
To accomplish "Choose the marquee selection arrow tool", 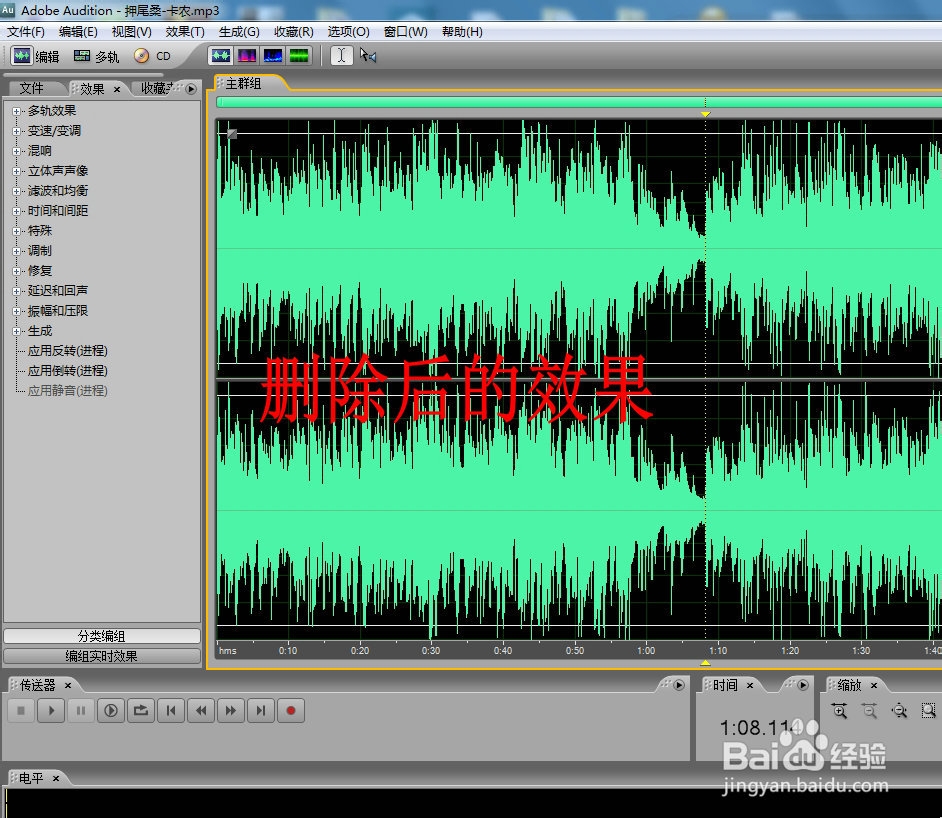I will [368, 55].
